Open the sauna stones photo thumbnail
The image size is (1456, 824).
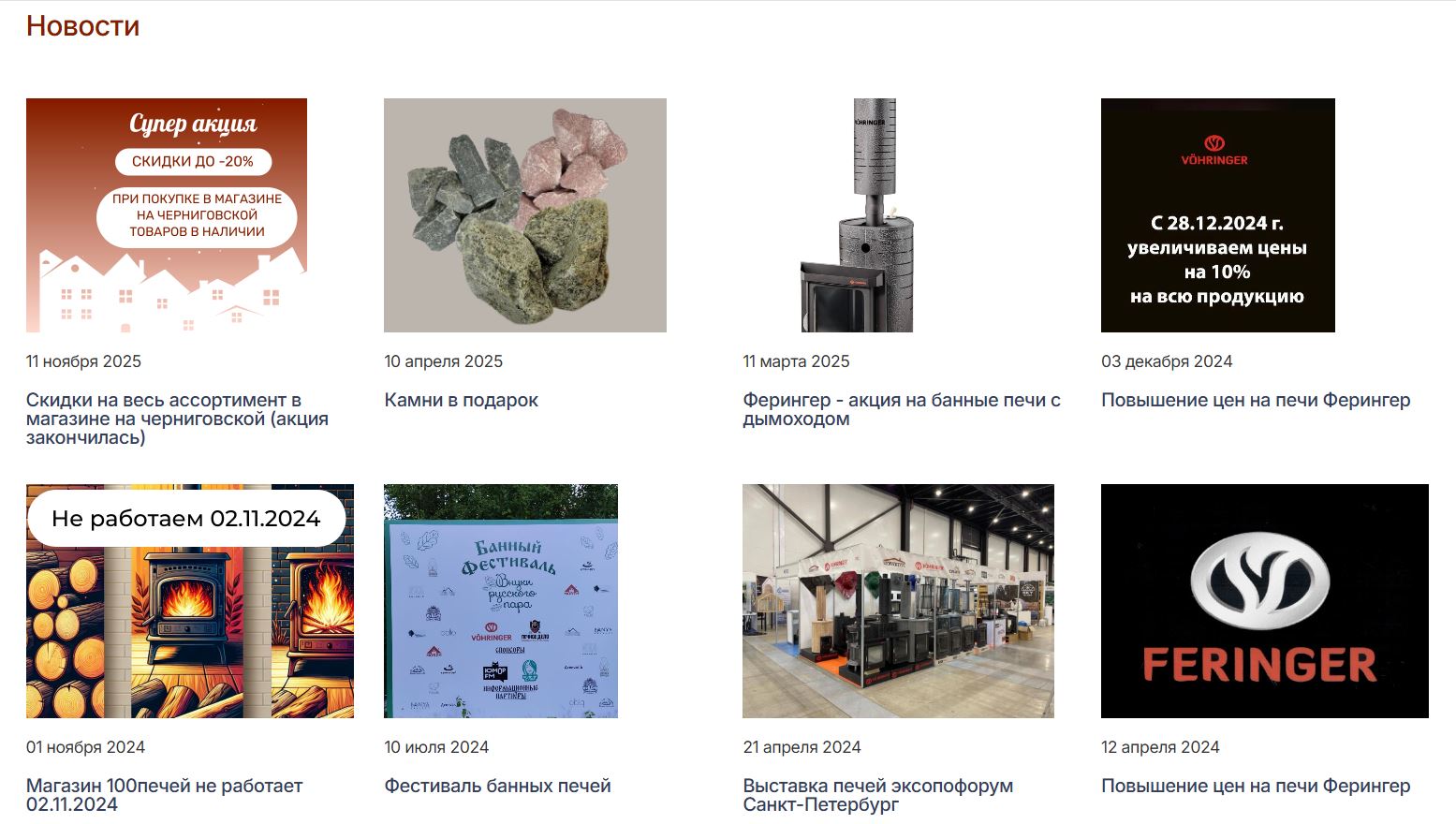525,215
